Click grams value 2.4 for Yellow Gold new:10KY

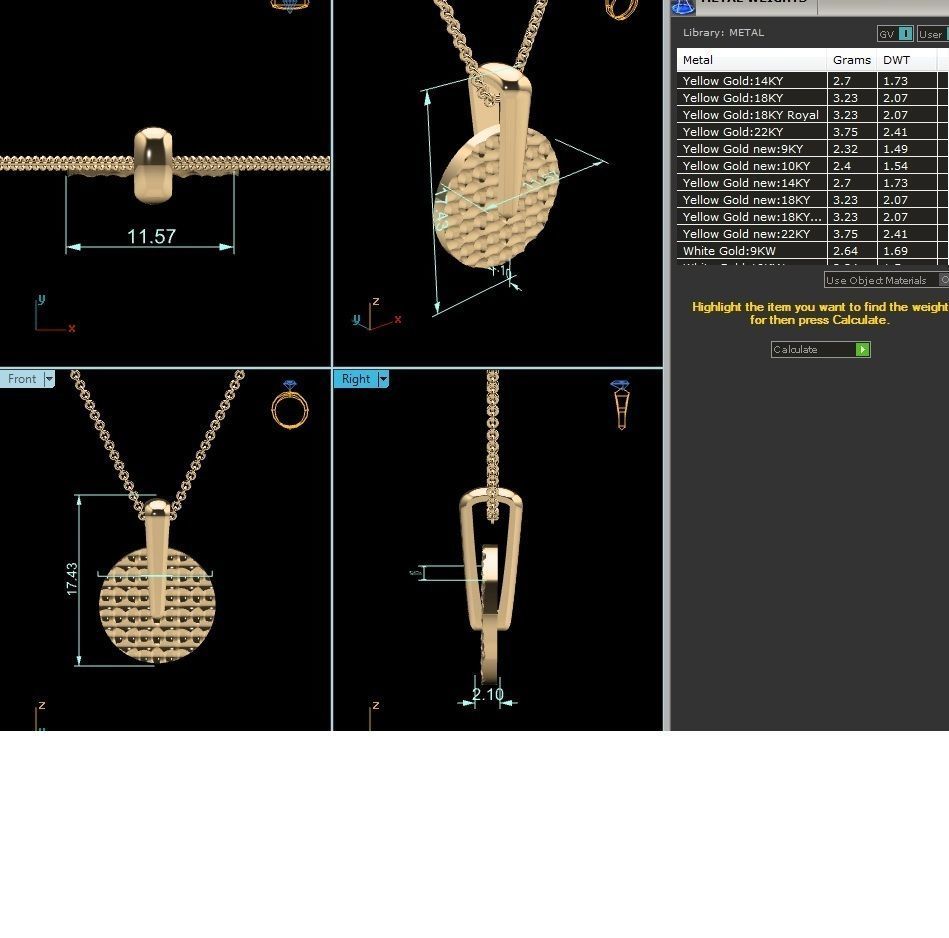[x=841, y=165]
